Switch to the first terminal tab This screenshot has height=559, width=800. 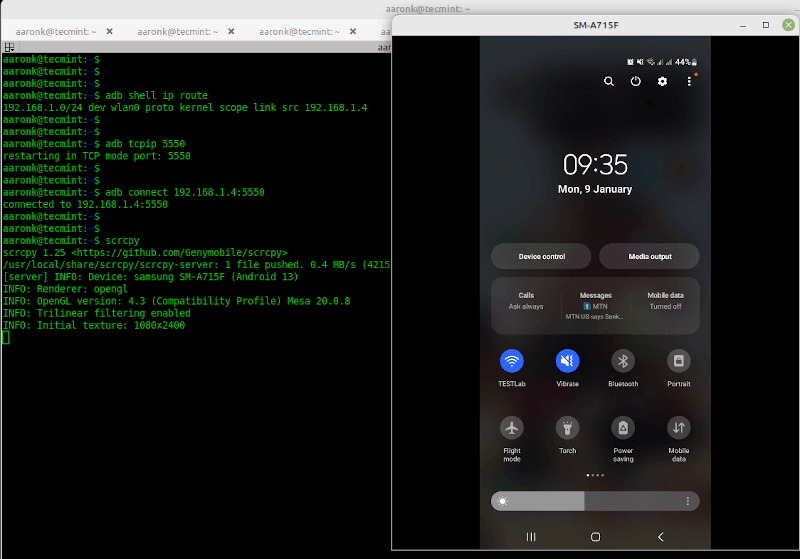tap(56, 32)
